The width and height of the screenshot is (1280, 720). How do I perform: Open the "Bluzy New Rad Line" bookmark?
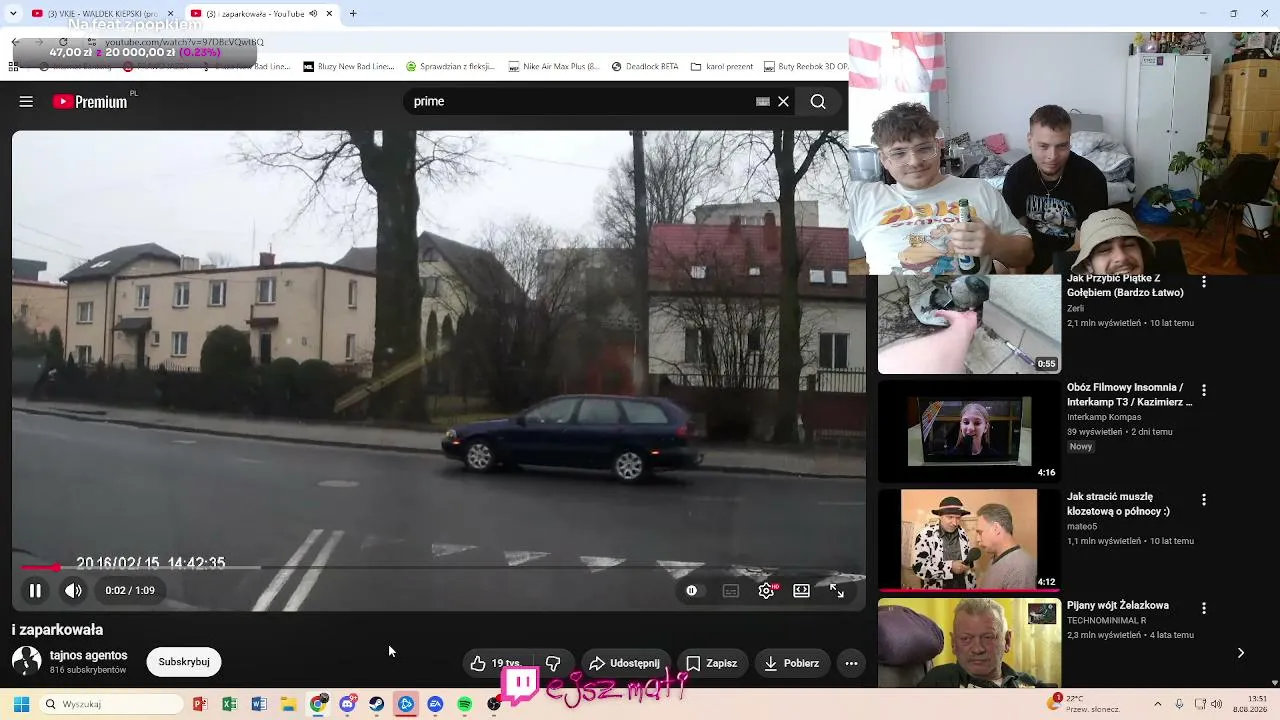click(349, 67)
